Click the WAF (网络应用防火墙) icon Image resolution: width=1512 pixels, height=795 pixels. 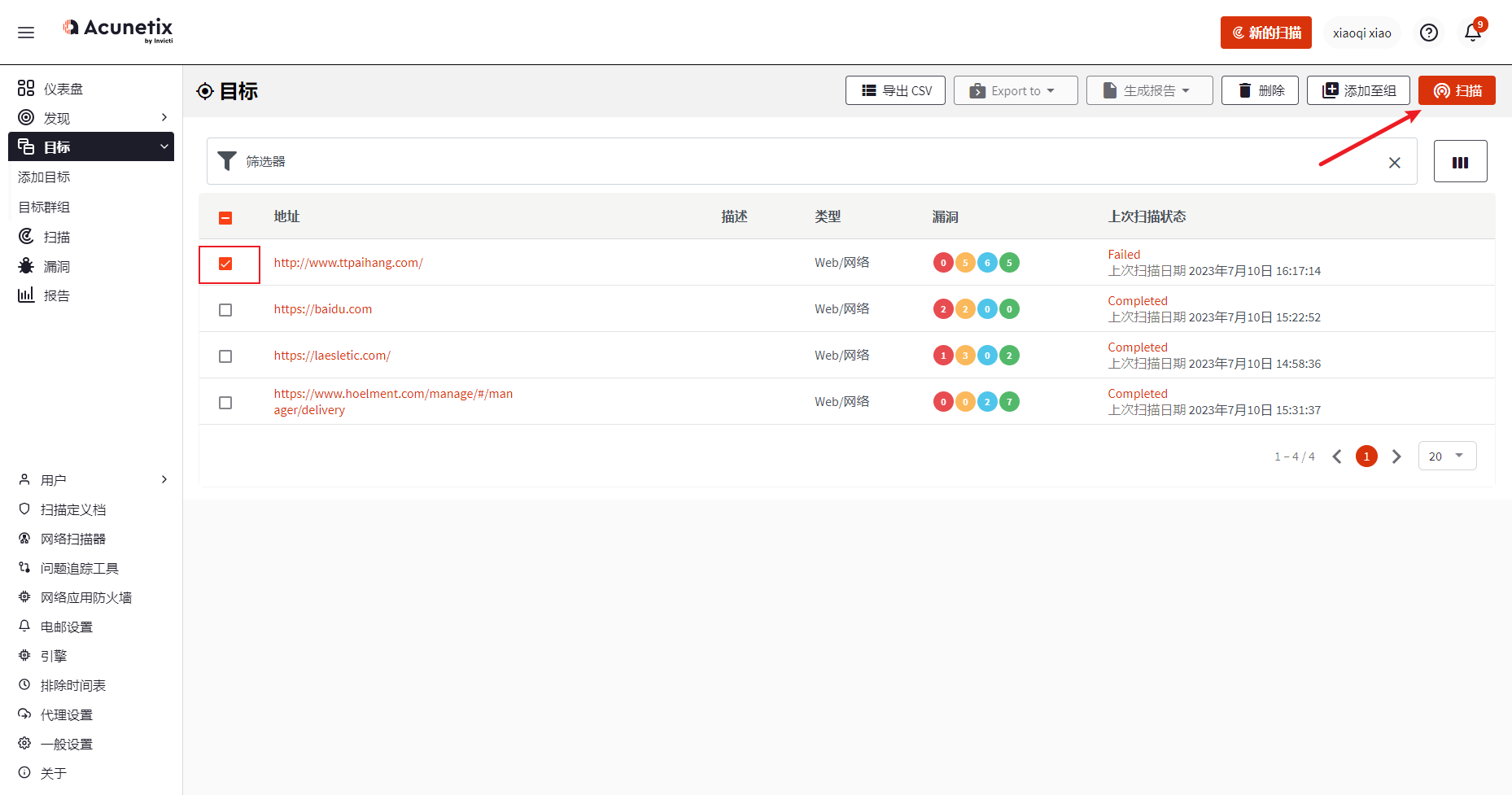[x=24, y=596]
